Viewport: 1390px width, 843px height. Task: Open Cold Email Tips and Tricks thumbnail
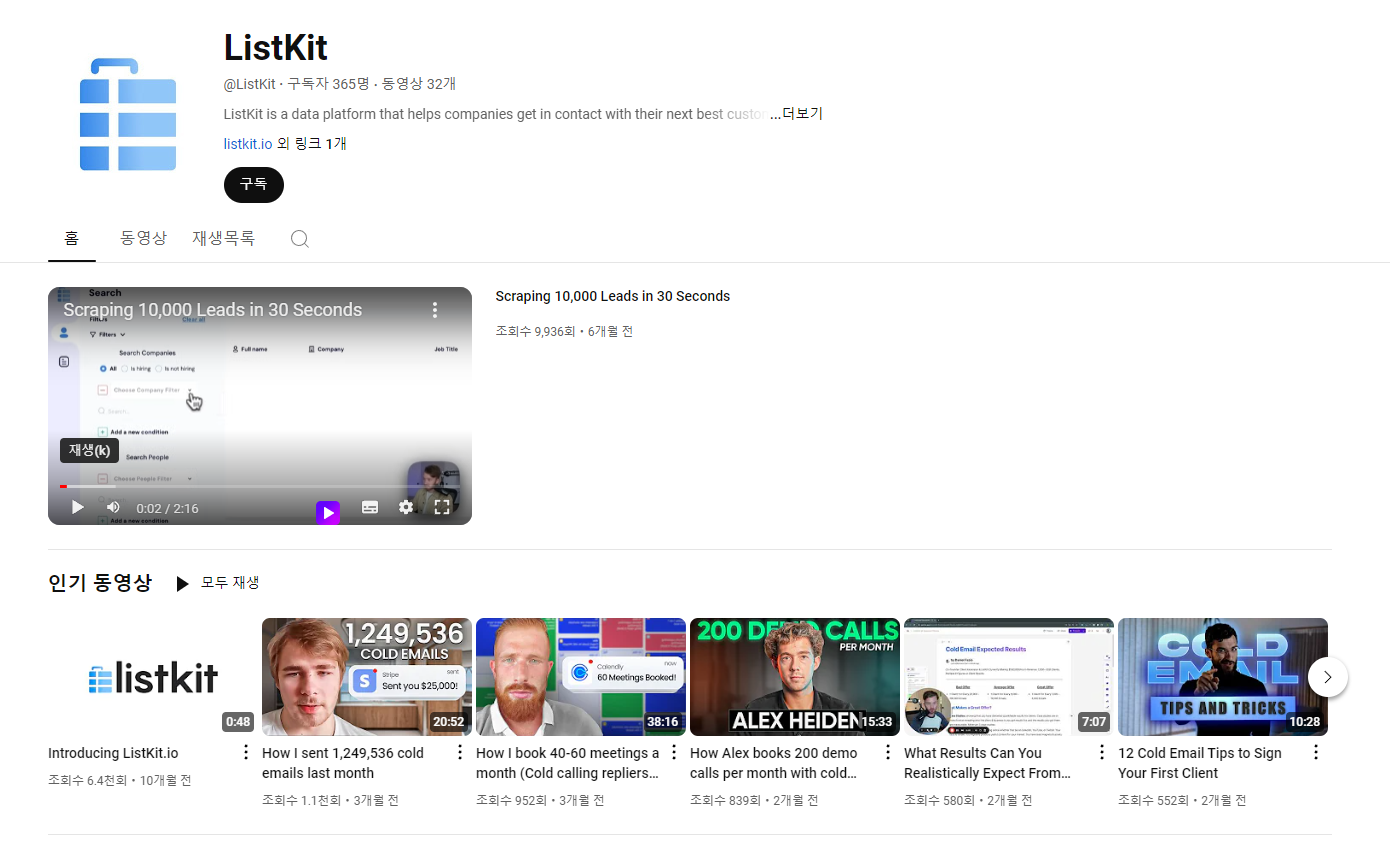point(1223,677)
